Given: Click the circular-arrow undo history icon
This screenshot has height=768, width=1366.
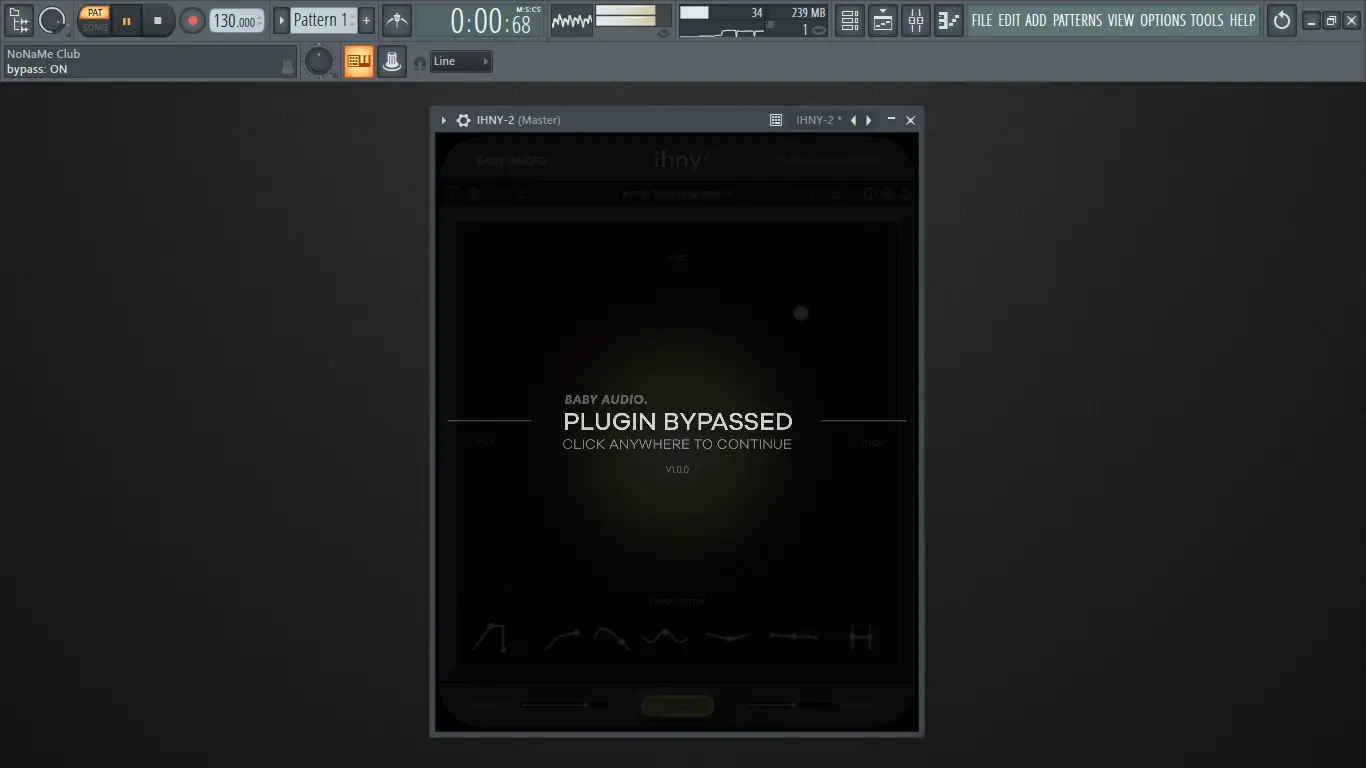Looking at the screenshot, I should tap(1281, 20).
